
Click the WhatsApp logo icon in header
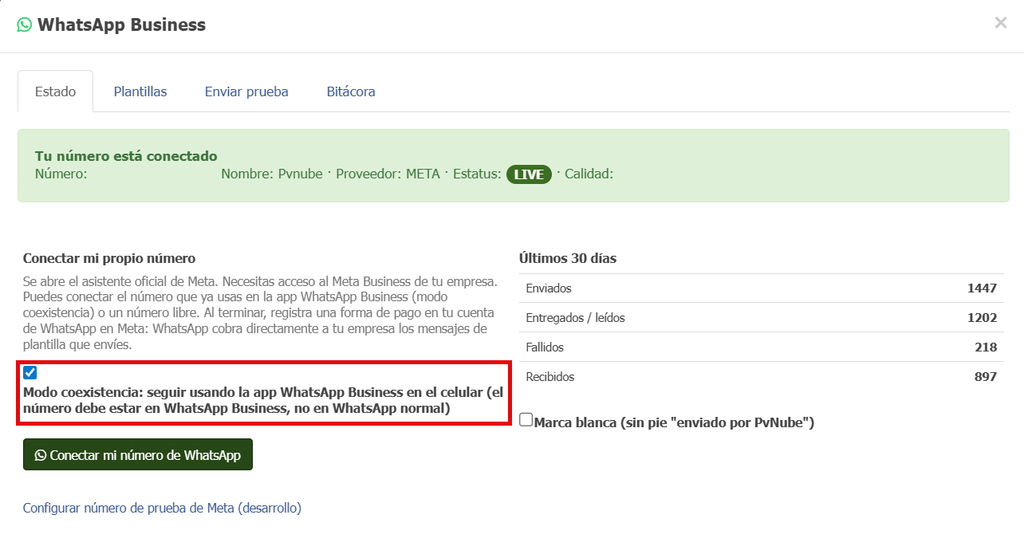24,25
